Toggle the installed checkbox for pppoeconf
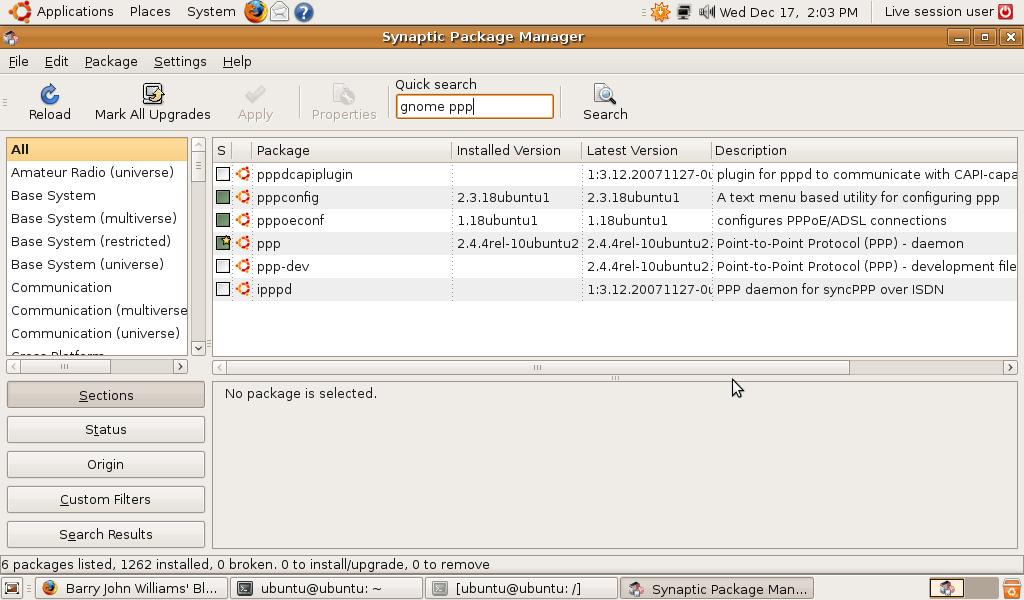Viewport: 1024px width, 600px height. (x=223, y=220)
